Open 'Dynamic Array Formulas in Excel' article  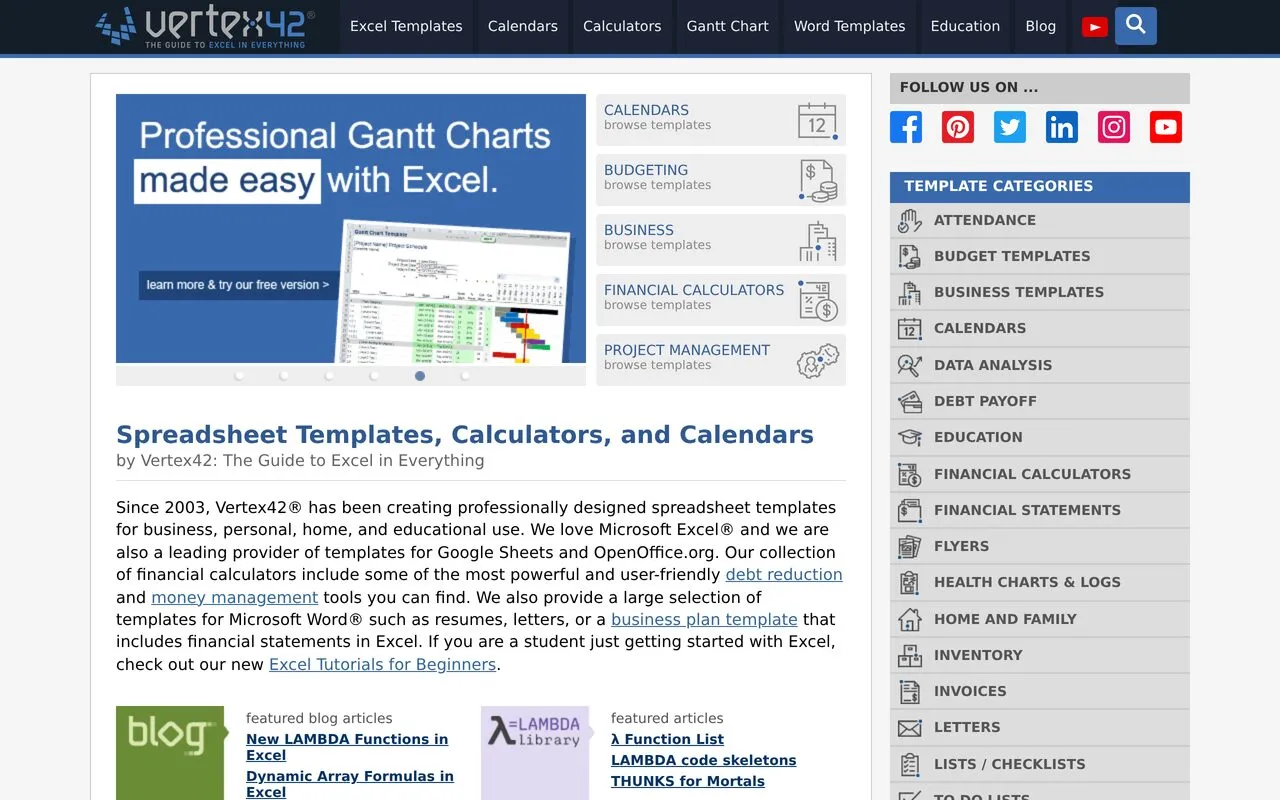[x=350, y=784]
